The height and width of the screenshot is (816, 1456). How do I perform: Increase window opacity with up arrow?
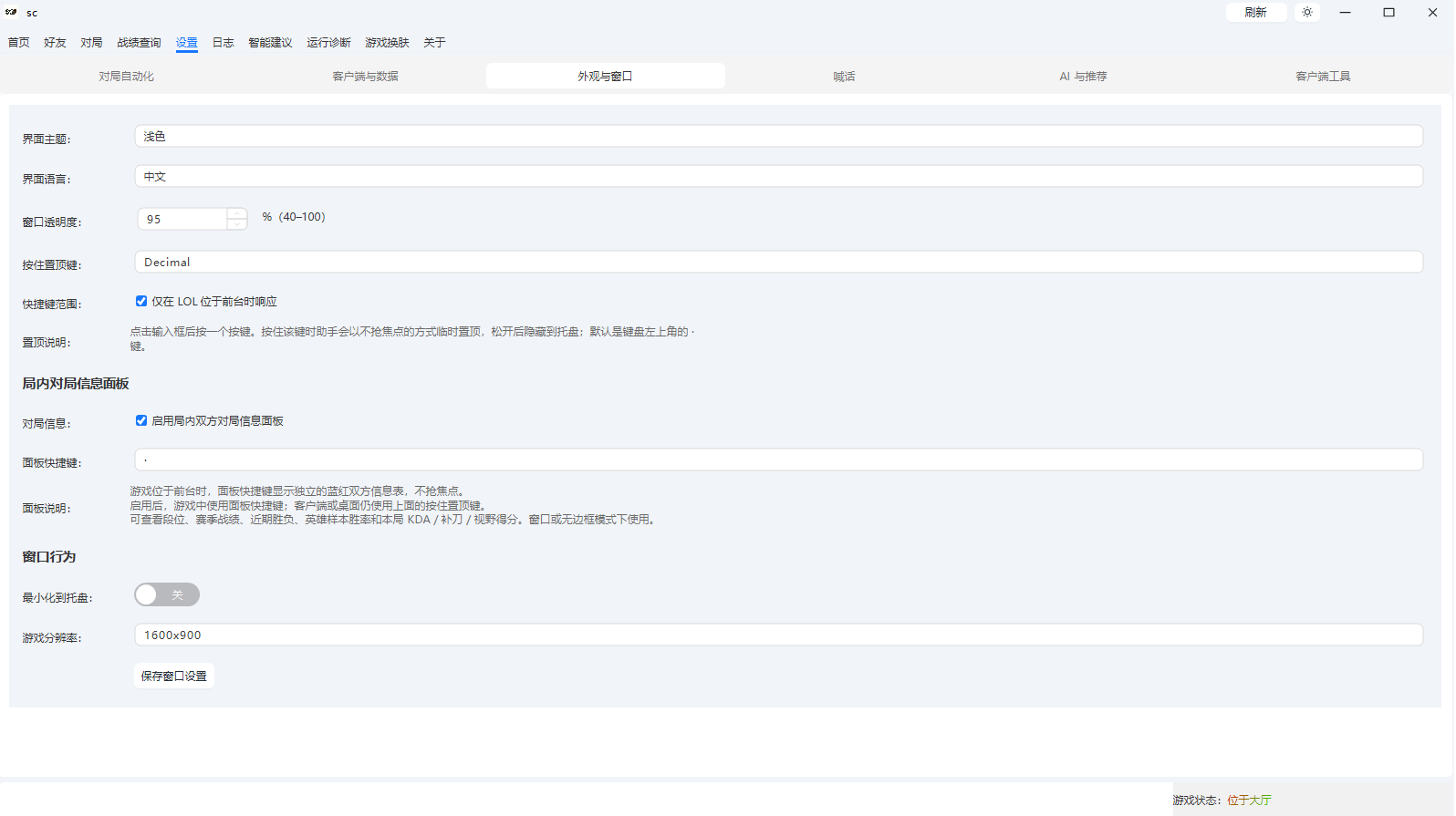click(x=237, y=213)
